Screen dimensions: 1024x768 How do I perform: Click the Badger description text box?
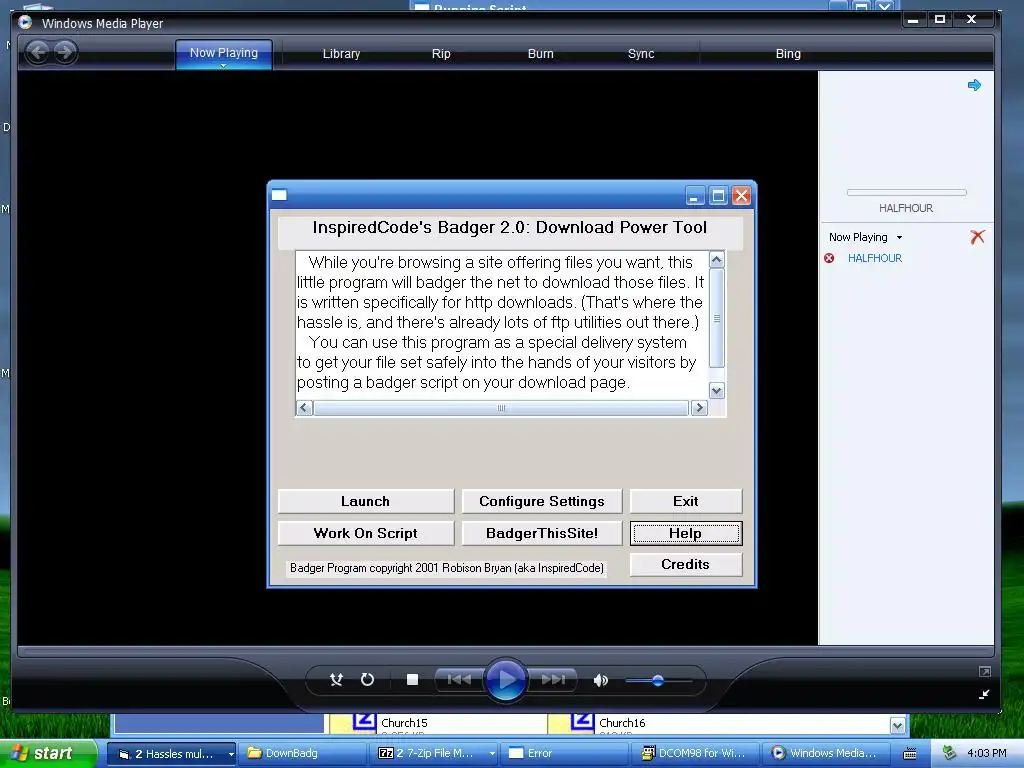(x=502, y=325)
